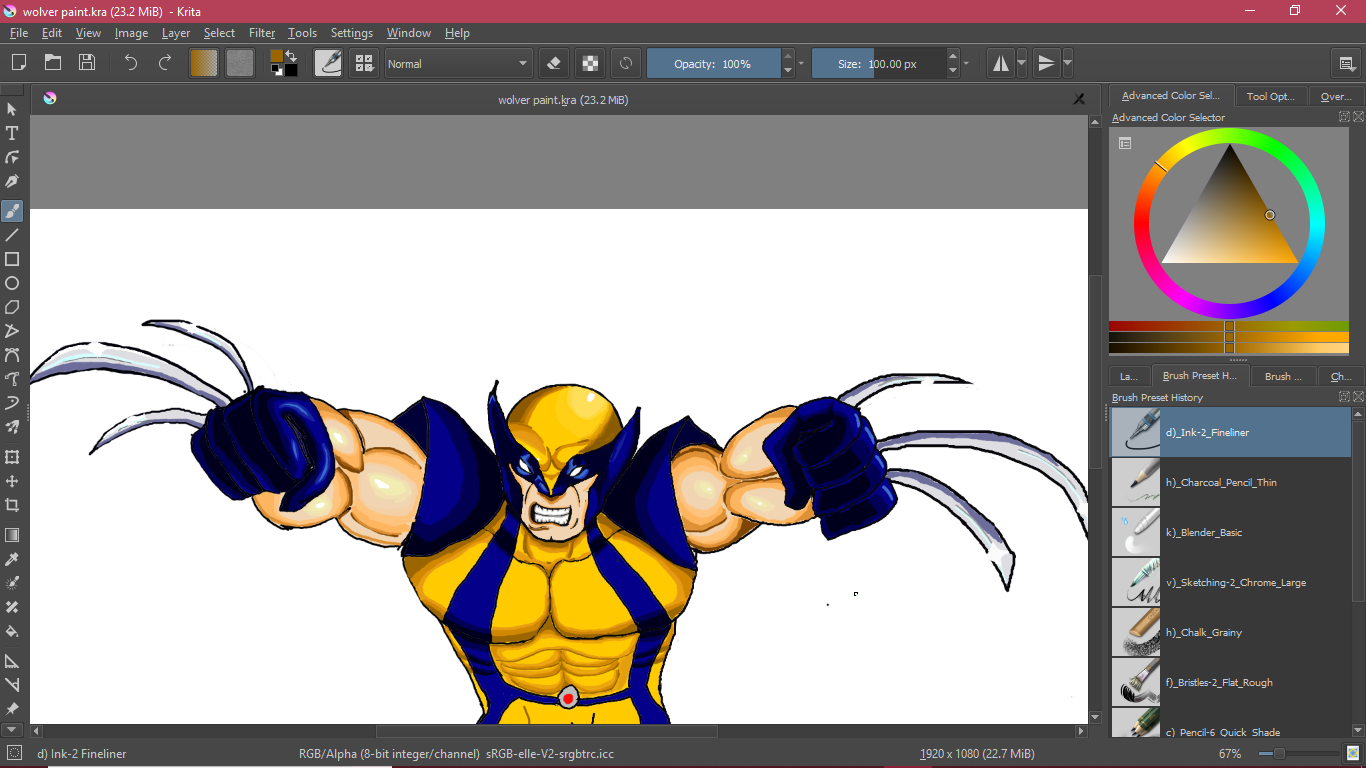
Task: Toggle selection display mode in status bar
Action: point(14,753)
